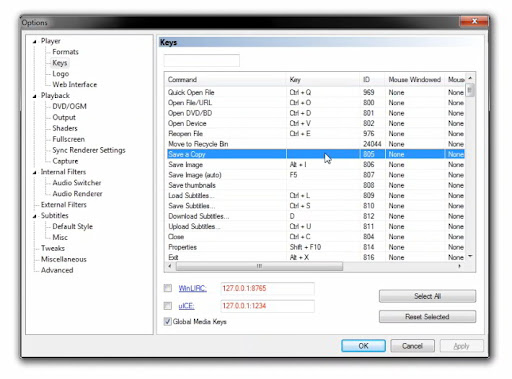The image size is (512, 379).
Task: Click the horizontal scroll left arrow
Action: click(170, 266)
